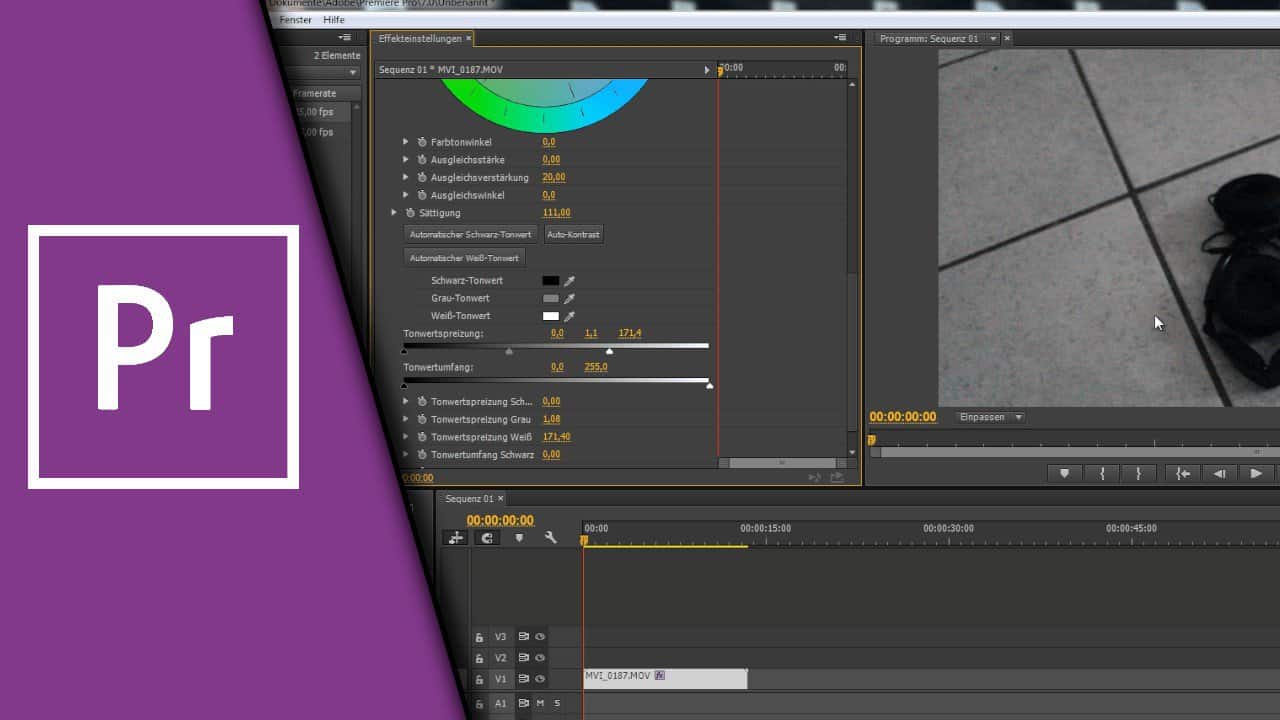The image size is (1280, 720).
Task: Expand the Ausgleichsverstärkung property
Action: 406,177
